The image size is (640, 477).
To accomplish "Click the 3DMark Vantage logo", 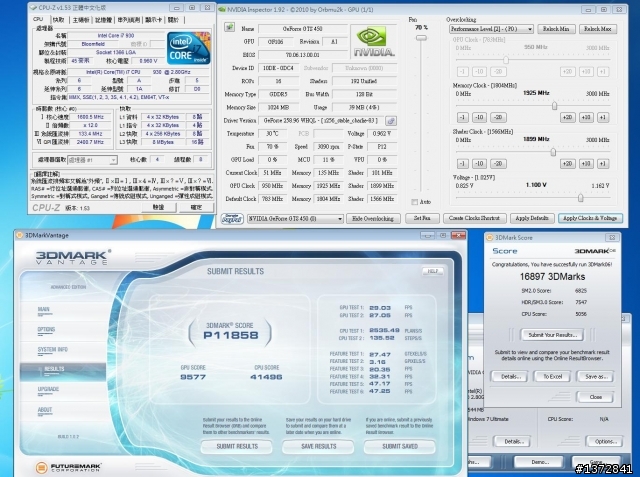I will pos(73,257).
